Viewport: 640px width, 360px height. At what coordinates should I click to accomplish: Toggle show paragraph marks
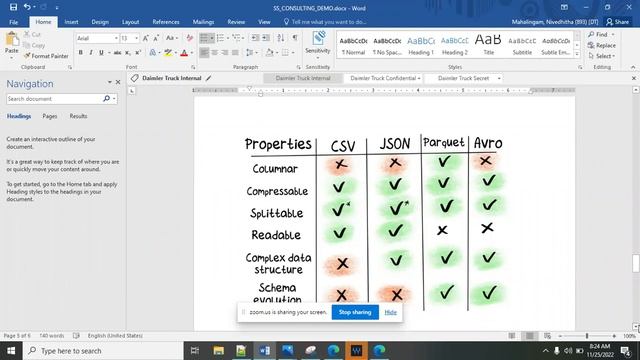(295, 38)
